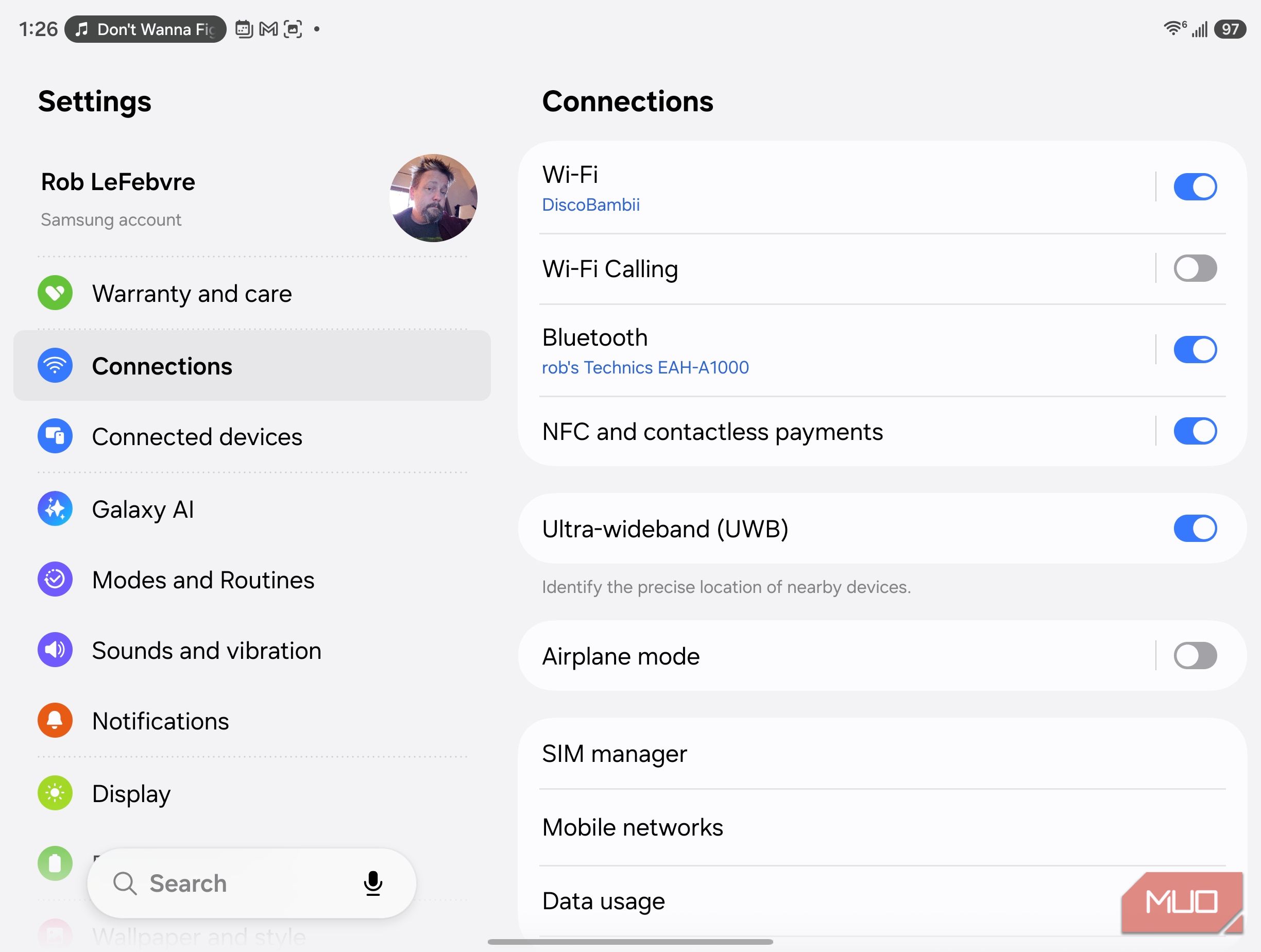The image size is (1261, 952).
Task: Open Sounds and vibration settings
Action: pos(252,650)
